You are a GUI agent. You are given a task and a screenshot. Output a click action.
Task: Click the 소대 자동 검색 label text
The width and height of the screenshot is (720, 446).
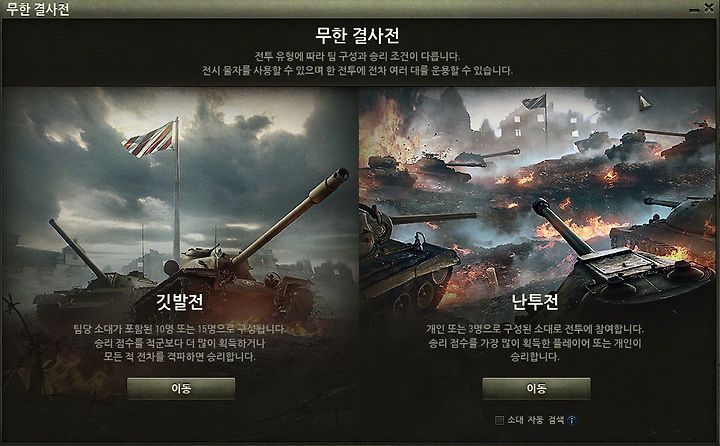[x=535, y=420]
